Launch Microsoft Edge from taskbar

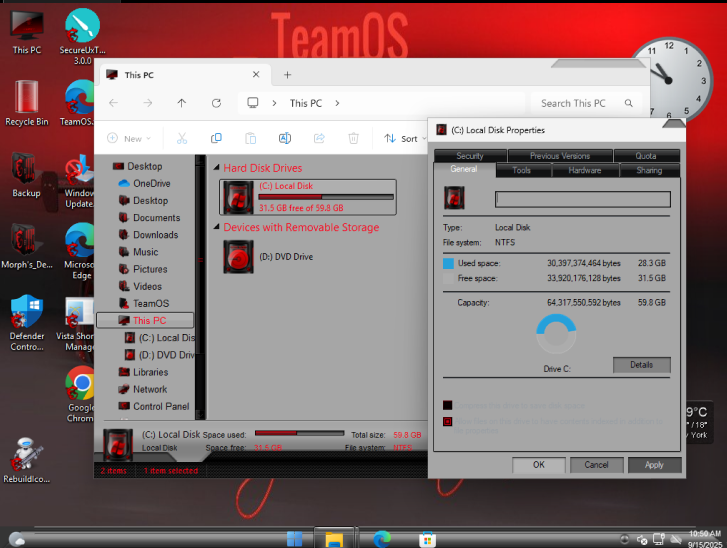[382, 539]
